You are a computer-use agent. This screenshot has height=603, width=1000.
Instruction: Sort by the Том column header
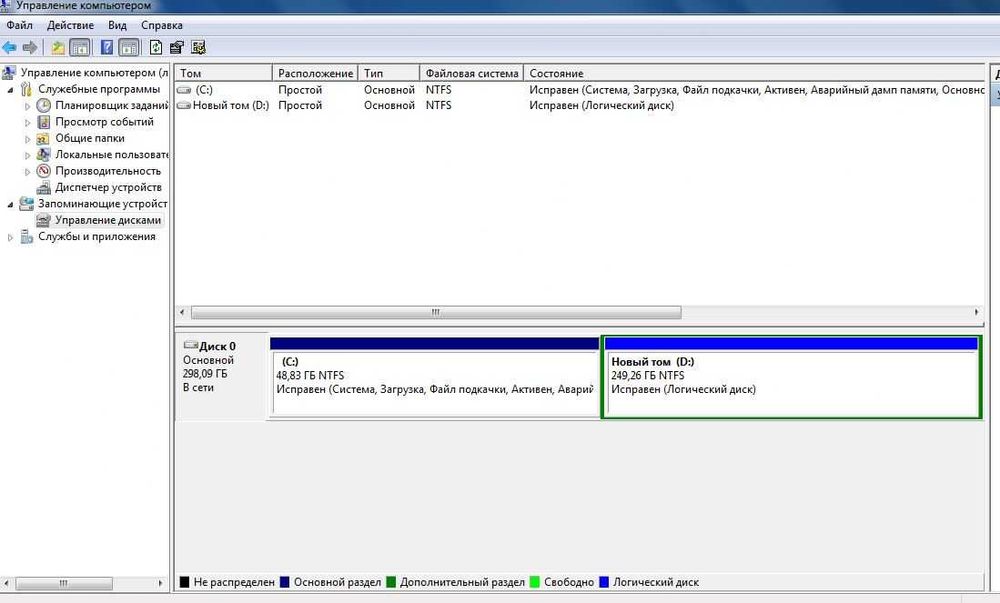point(223,73)
